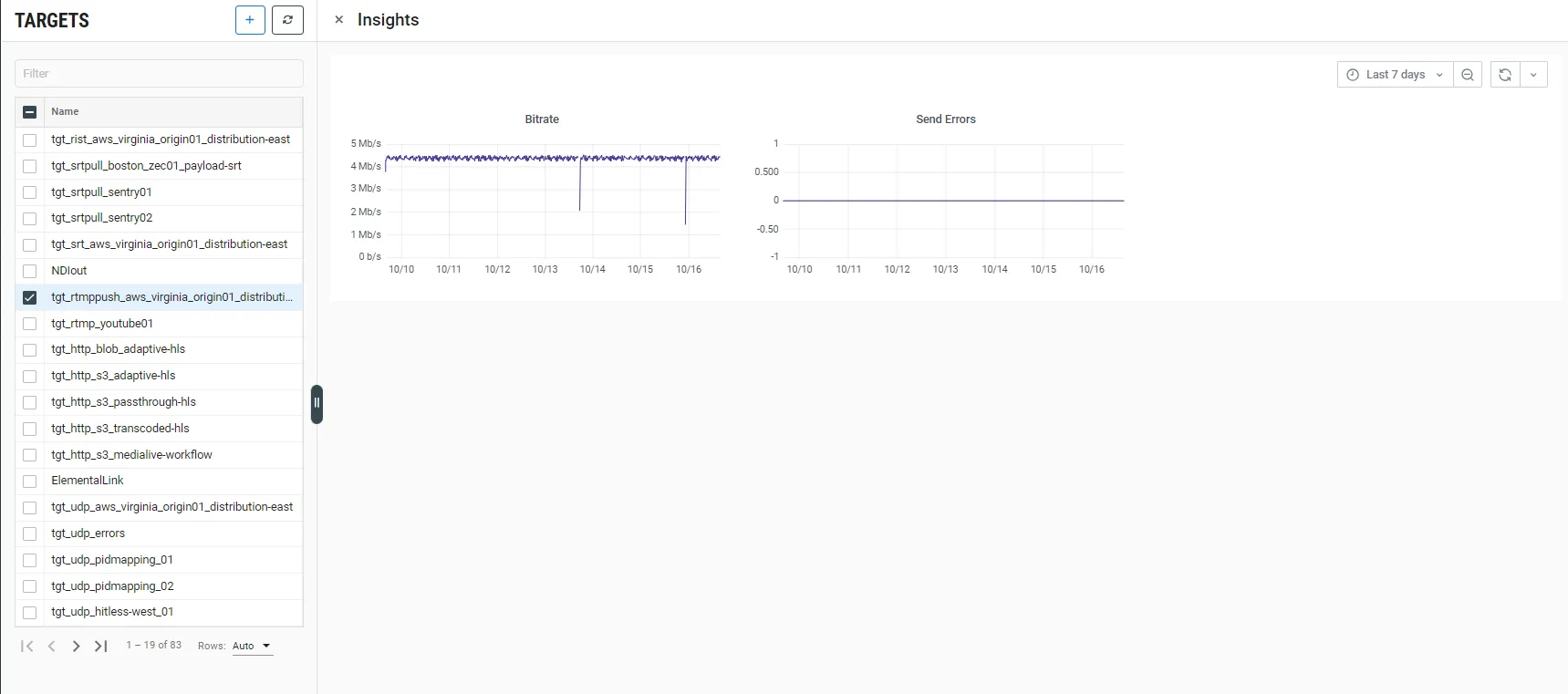Open Rows Auto dropdown
The height and width of the screenshot is (694, 1568).
click(x=252, y=646)
